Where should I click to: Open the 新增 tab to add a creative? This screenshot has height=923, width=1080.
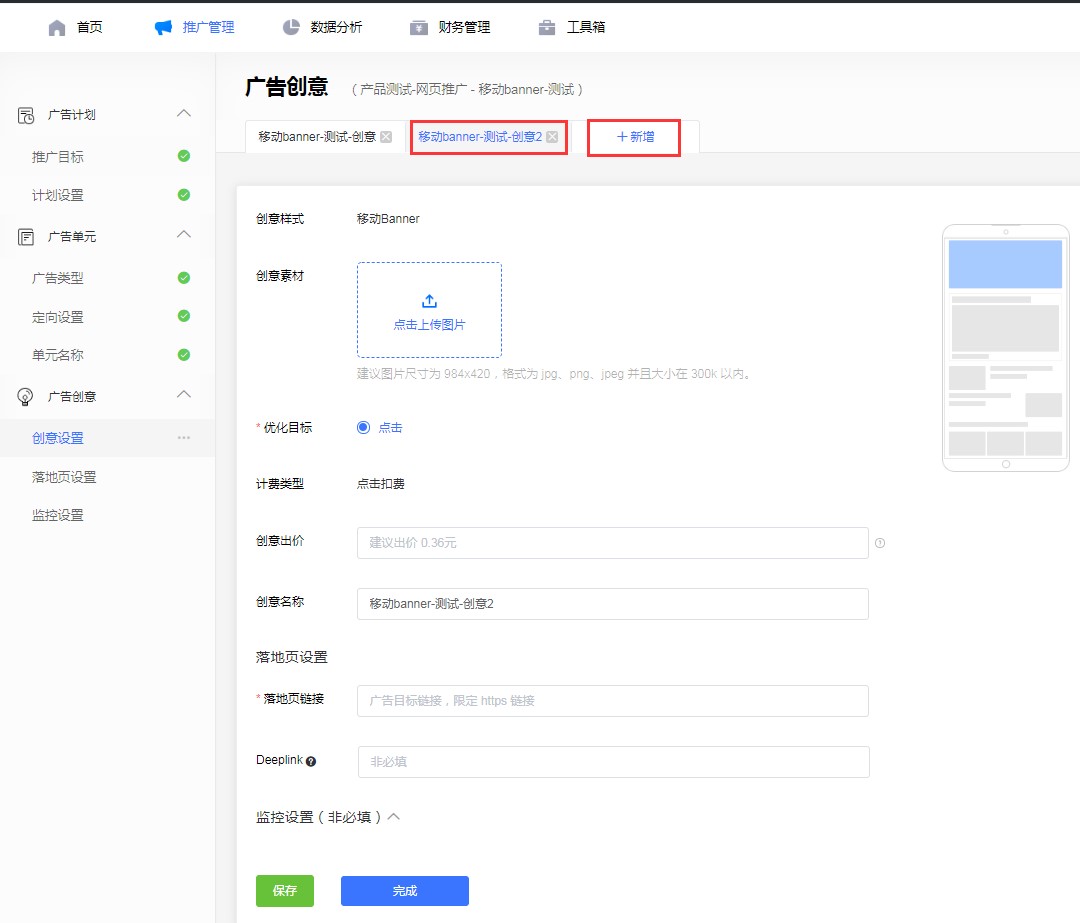pos(633,137)
